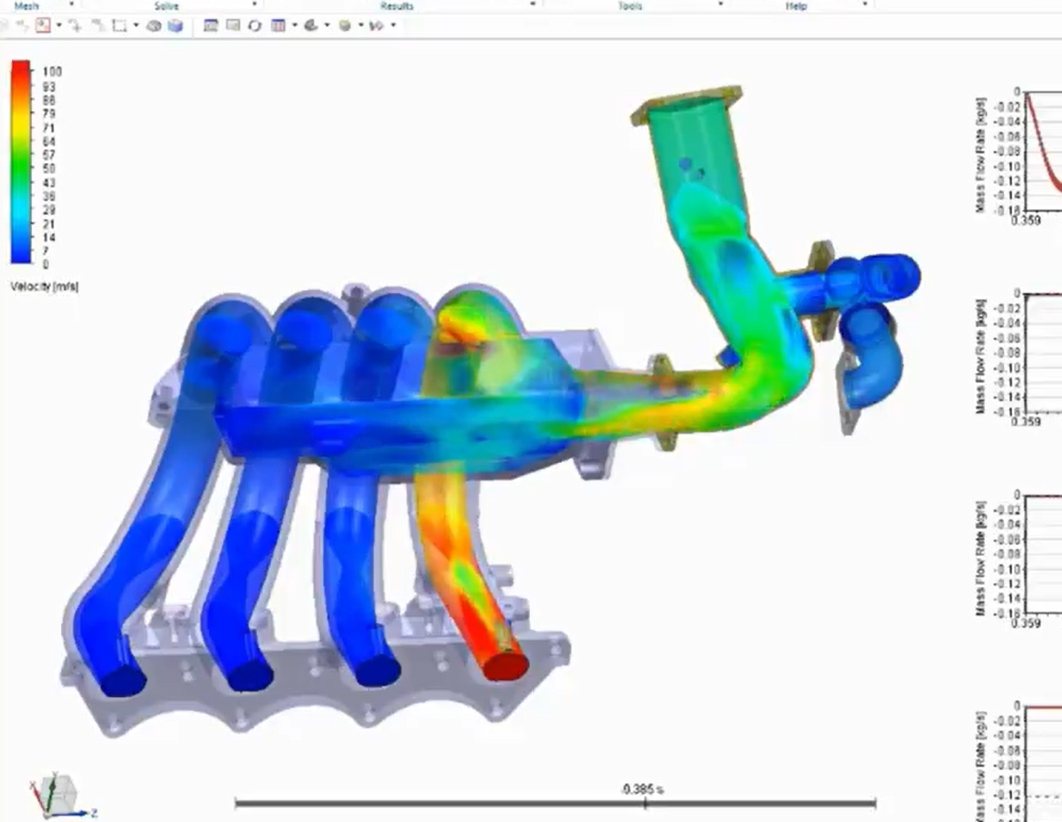Click the greyed cursor-with-plus toolbar icon
Image resolution: width=1062 pixels, height=822 pixels.
click(x=76, y=26)
